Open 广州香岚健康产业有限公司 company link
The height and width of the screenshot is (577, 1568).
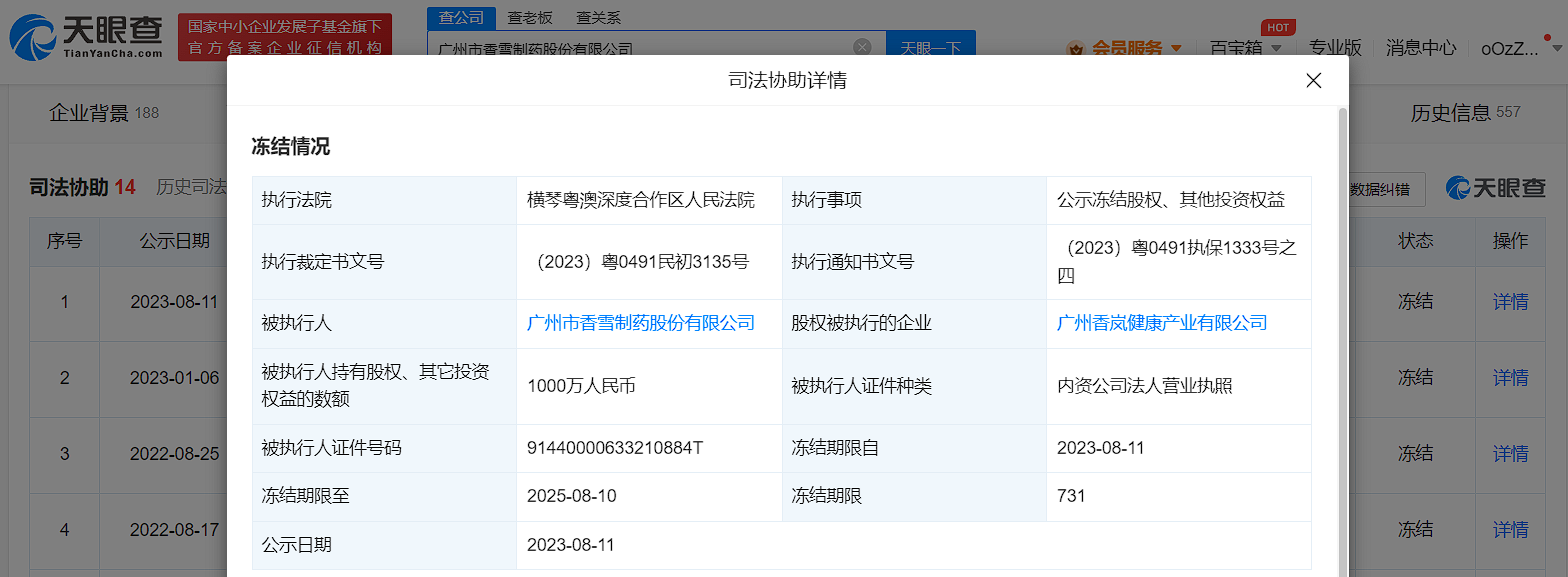point(1161,323)
